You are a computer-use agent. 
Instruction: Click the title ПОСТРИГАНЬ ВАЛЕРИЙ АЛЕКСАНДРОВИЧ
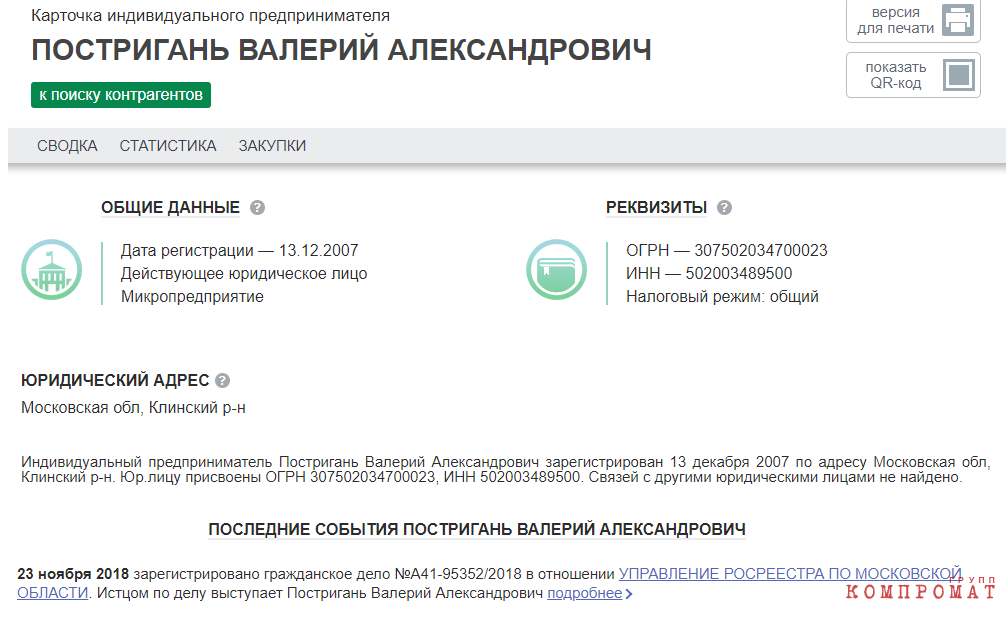coord(341,50)
